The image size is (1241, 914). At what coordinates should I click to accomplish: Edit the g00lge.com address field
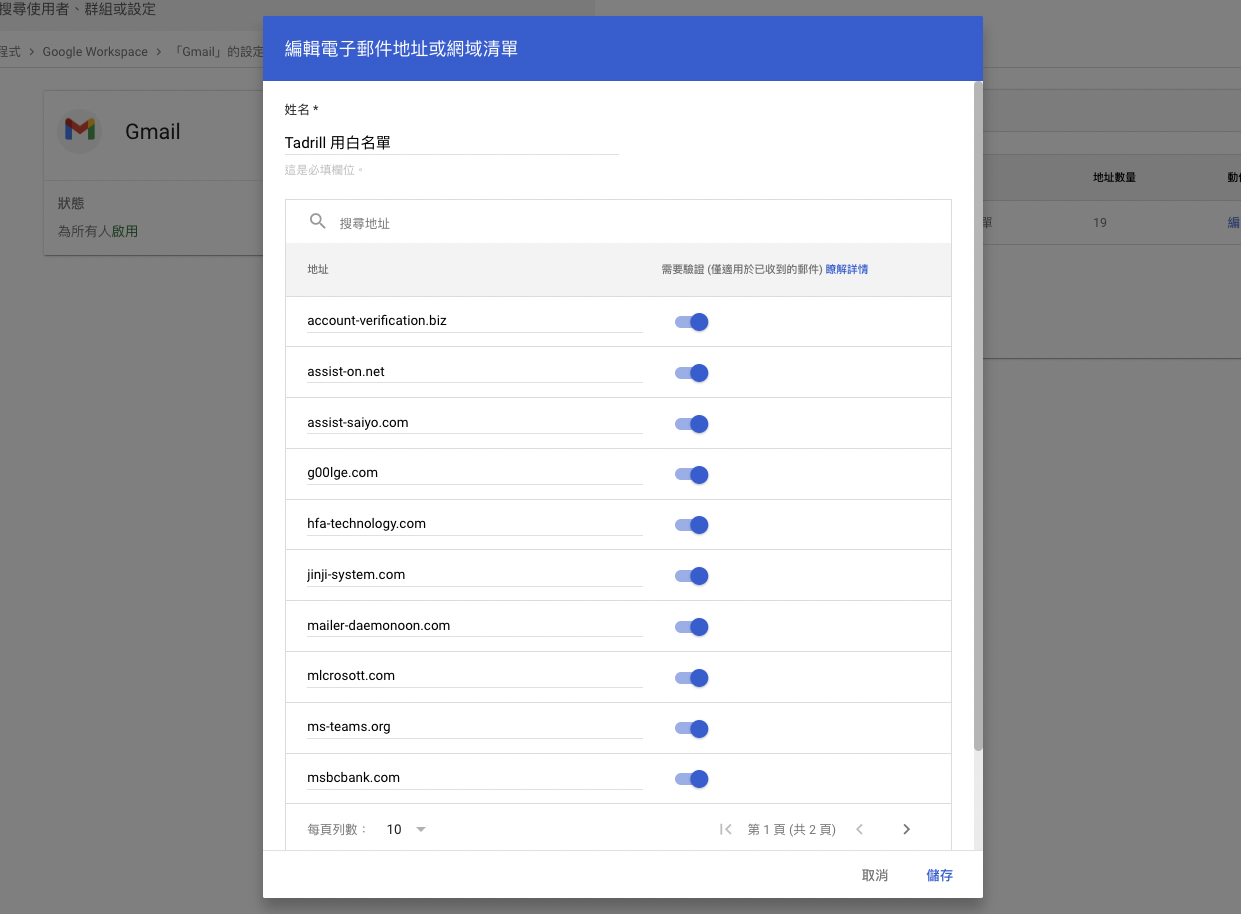coord(475,473)
